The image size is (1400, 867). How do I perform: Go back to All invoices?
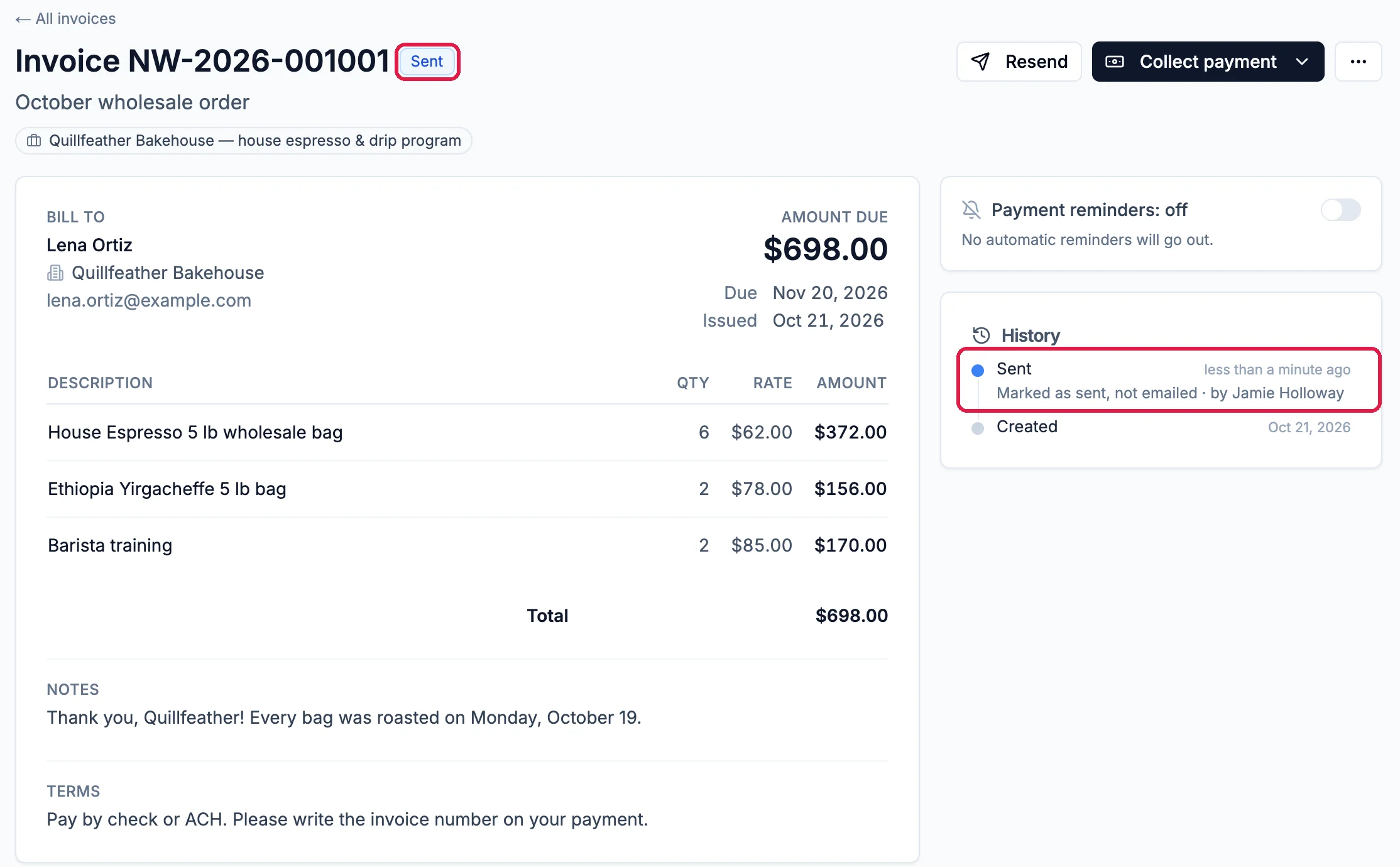[x=65, y=19]
